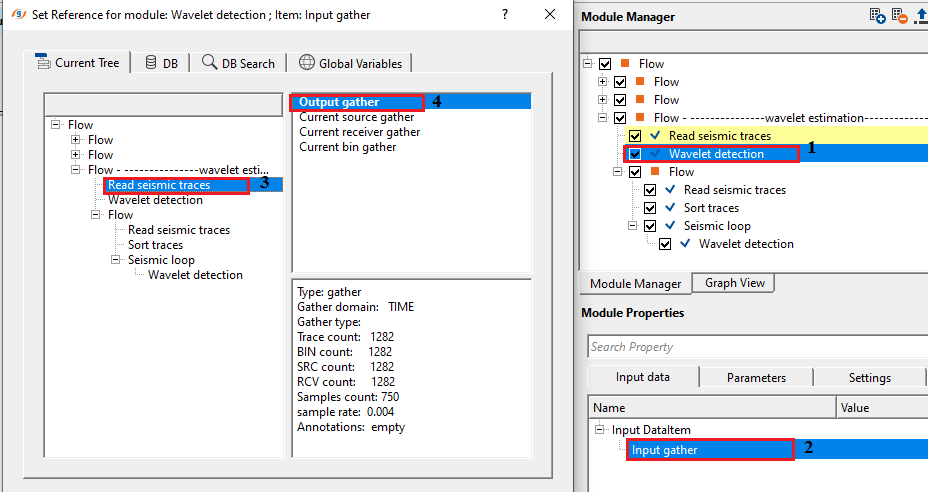Click the Global Variables globe icon
928x492 pixels.
tap(306, 62)
